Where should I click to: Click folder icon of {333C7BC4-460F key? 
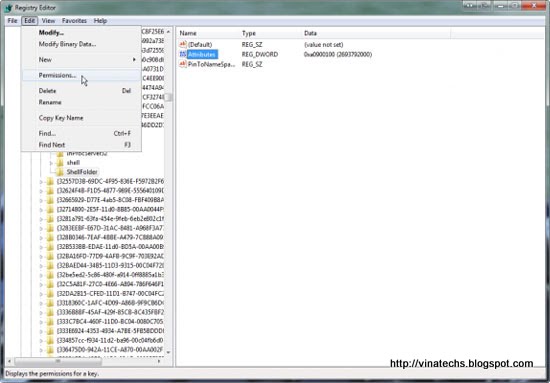[50, 322]
